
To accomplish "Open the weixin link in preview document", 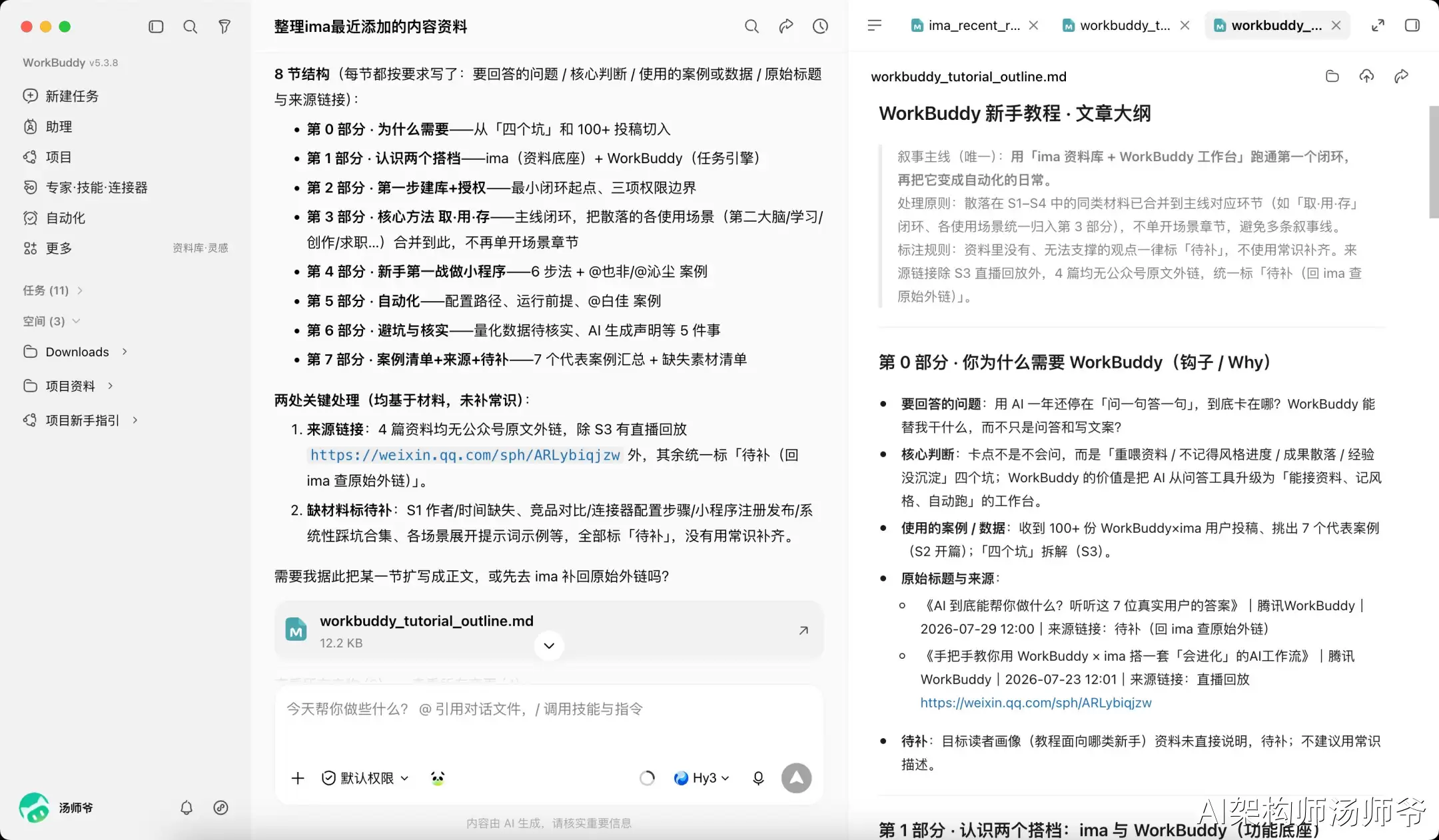I will (x=1036, y=703).
